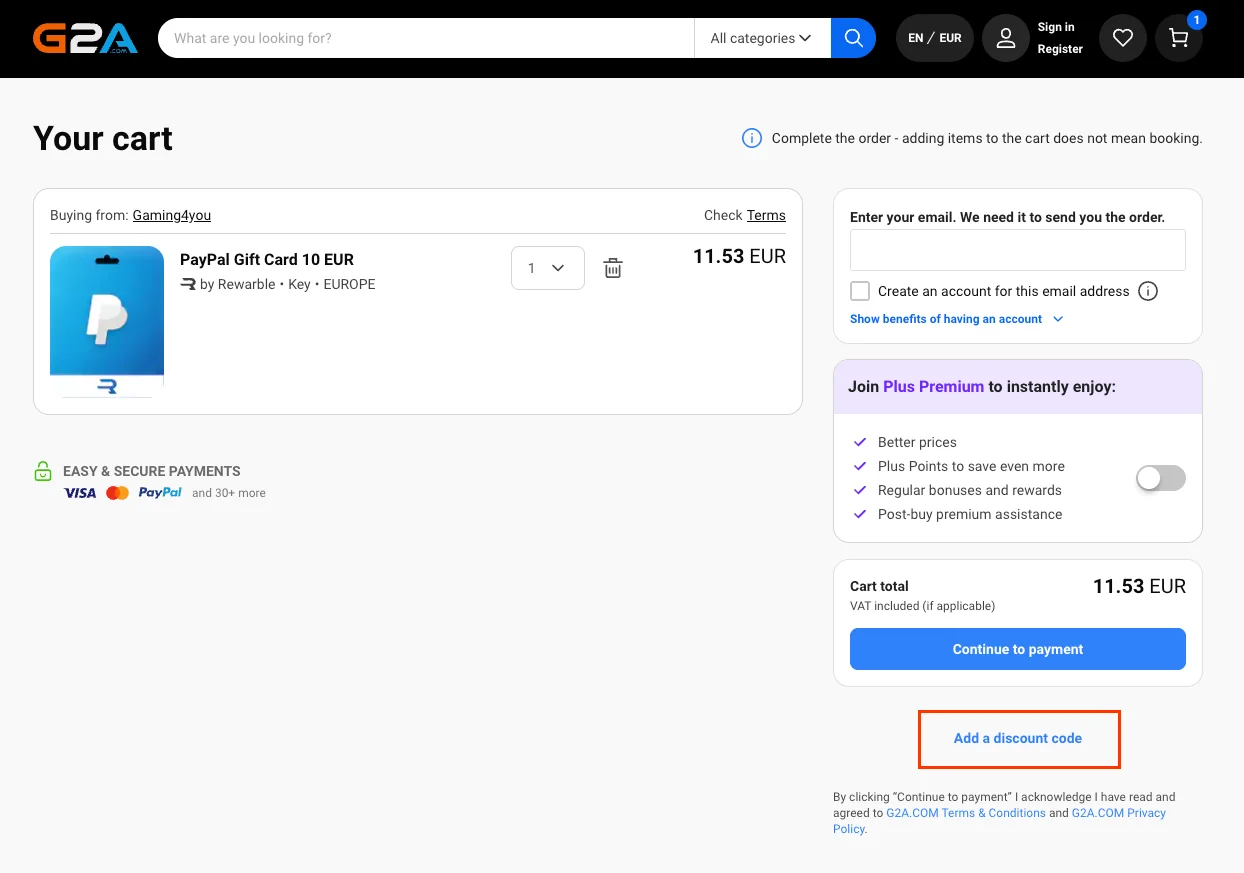
Task: Click the 'Better prices' benefit text
Action: (917, 442)
